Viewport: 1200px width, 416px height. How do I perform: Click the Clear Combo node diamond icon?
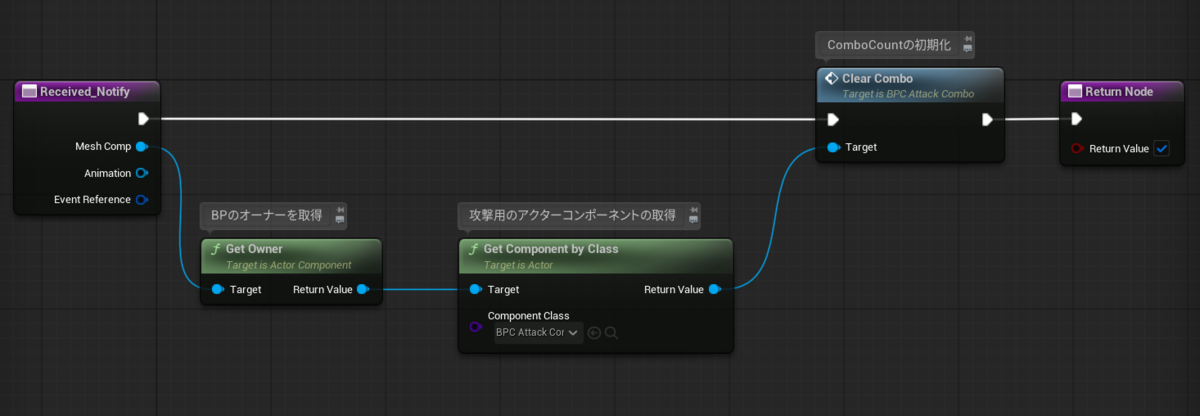pos(831,78)
